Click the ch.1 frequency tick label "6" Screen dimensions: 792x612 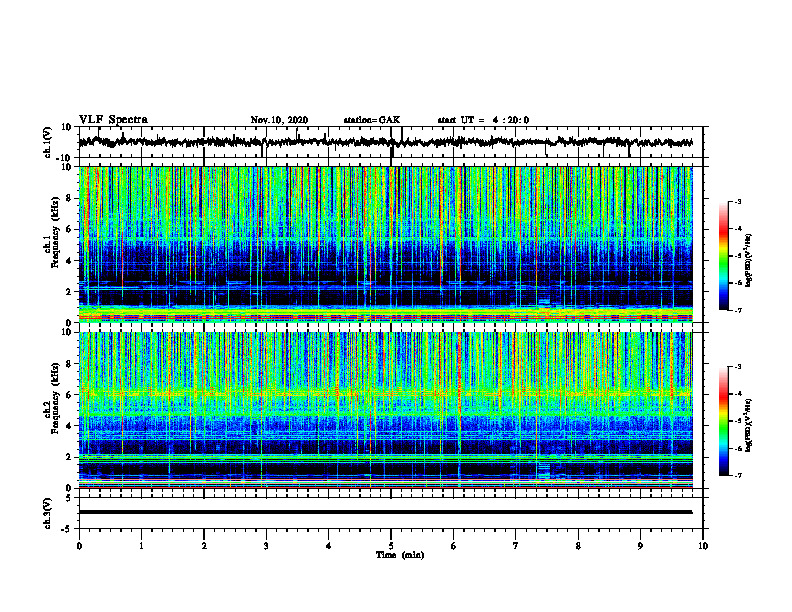click(x=69, y=229)
